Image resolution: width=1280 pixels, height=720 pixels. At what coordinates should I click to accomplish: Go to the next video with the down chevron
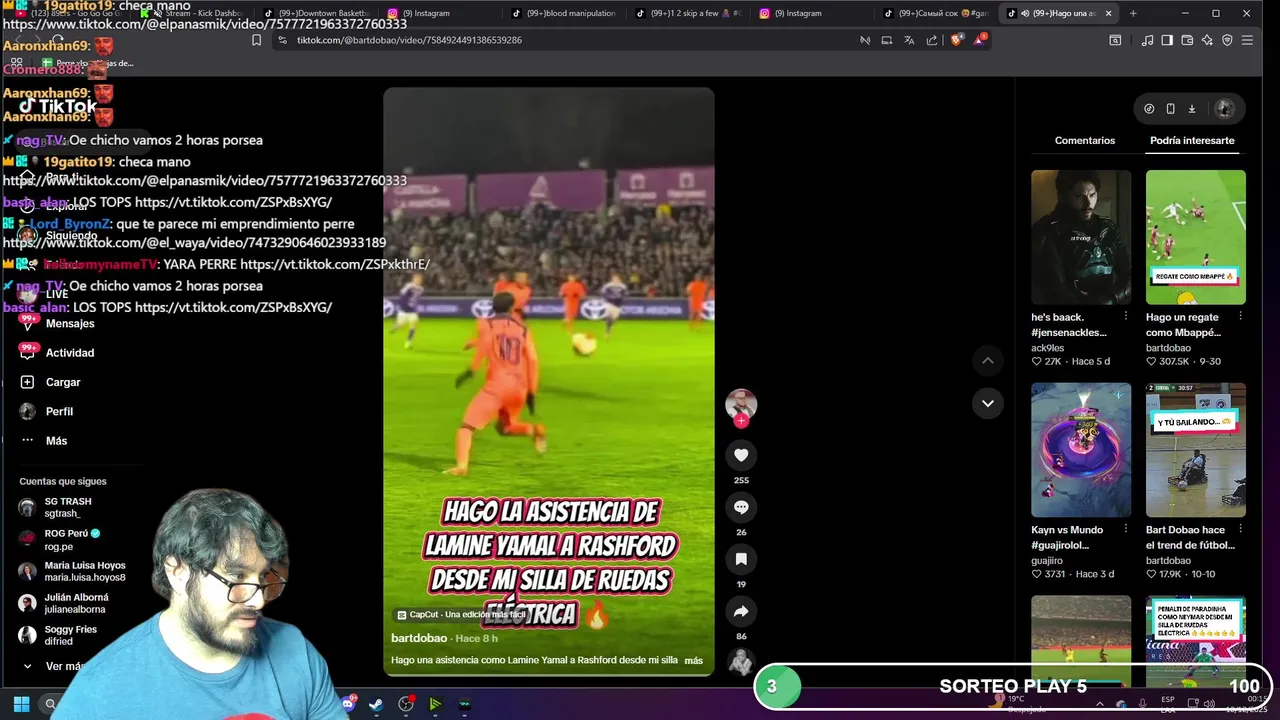click(x=987, y=403)
